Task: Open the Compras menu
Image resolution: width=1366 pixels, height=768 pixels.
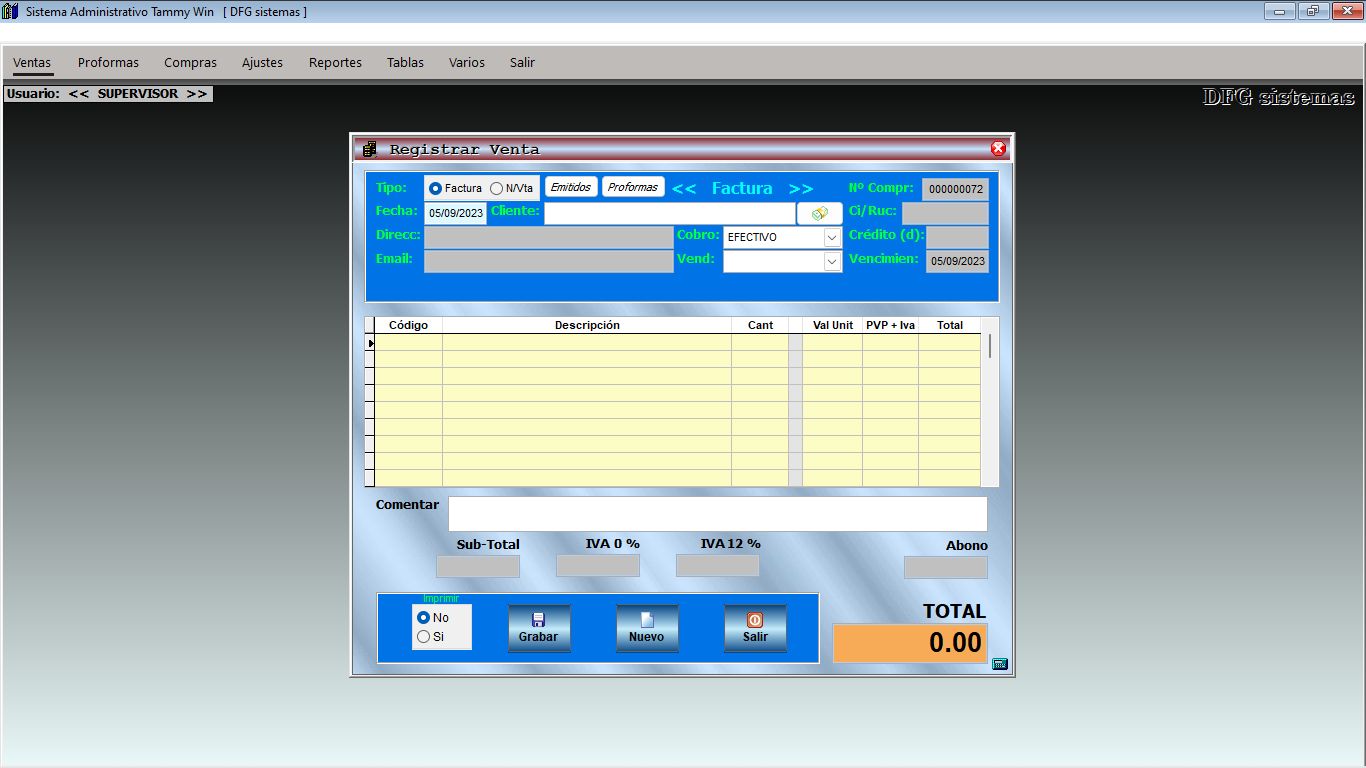Action: 190,62
